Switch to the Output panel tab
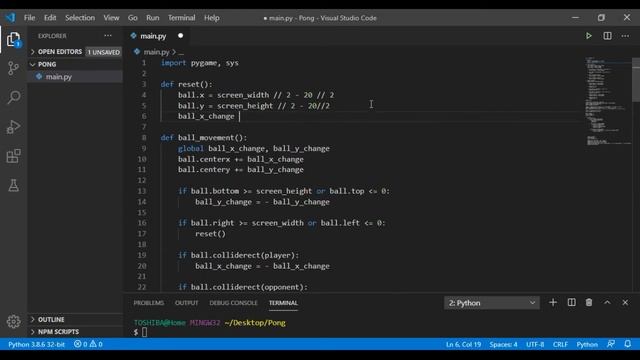The image size is (640, 360). pyautogui.click(x=187, y=303)
